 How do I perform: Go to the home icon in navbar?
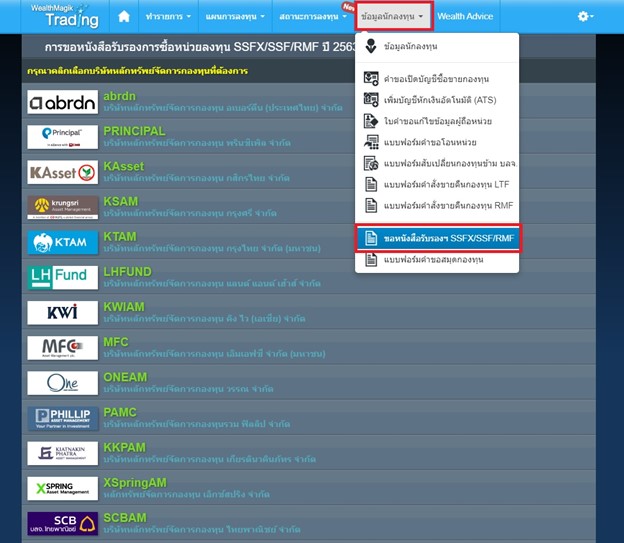pyautogui.click(x=124, y=16)
